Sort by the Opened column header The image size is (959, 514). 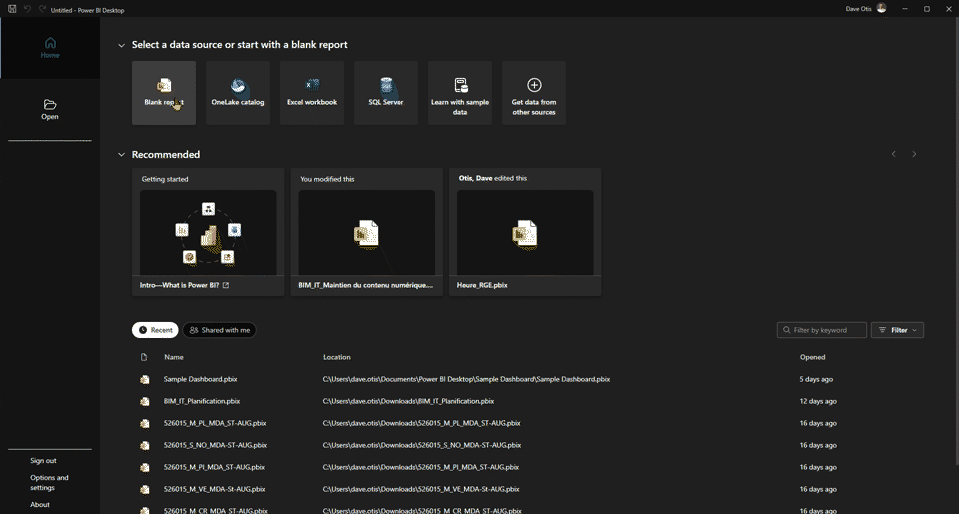tap(813, 357)
